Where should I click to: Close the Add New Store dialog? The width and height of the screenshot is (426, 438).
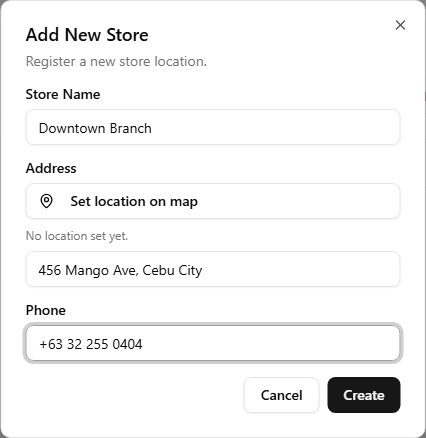click(x=400, y=25)
